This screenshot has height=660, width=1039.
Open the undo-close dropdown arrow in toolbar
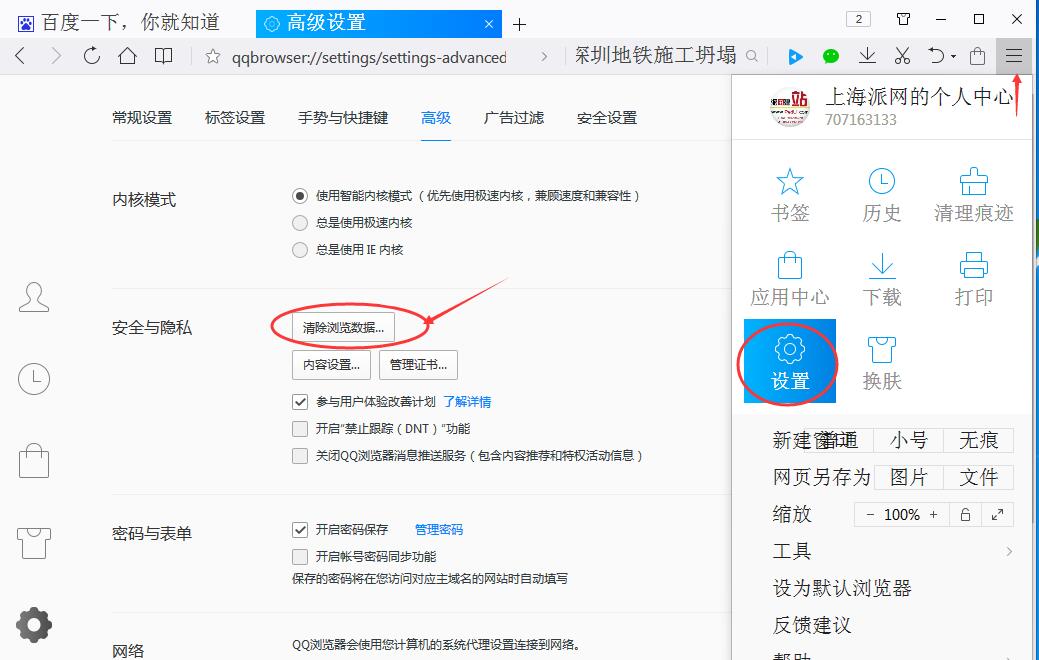pyautogui.click(x=953, y=57)
